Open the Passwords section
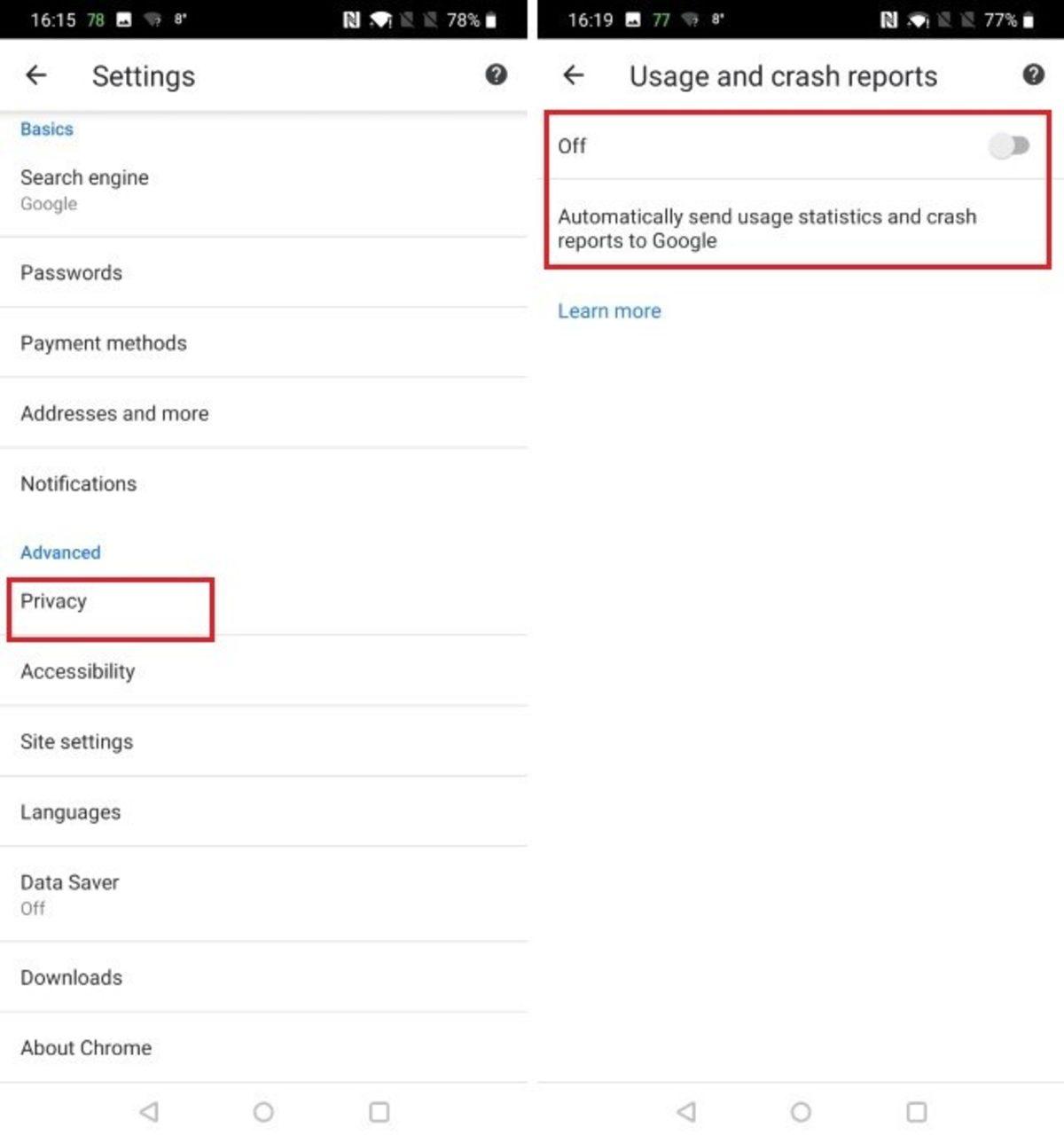1064x1143 pixels. tap(72, 273)
